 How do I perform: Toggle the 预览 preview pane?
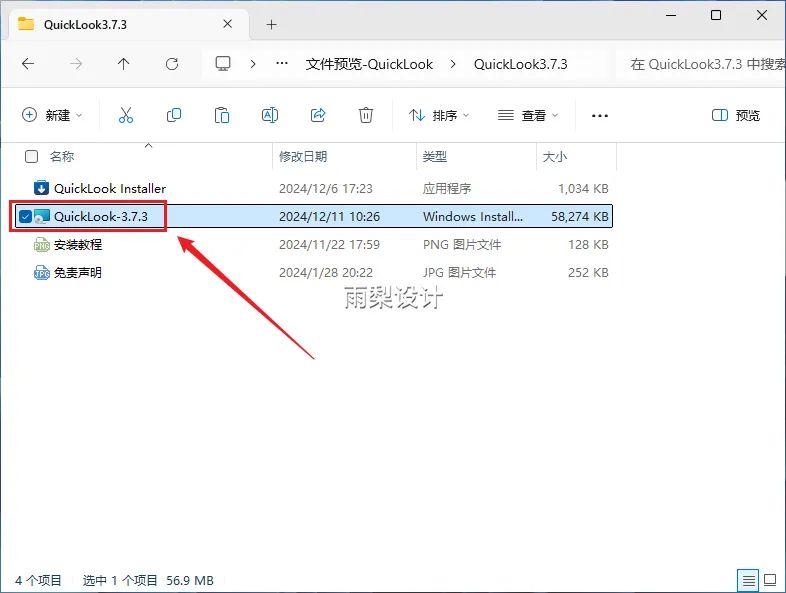[736, 115]
